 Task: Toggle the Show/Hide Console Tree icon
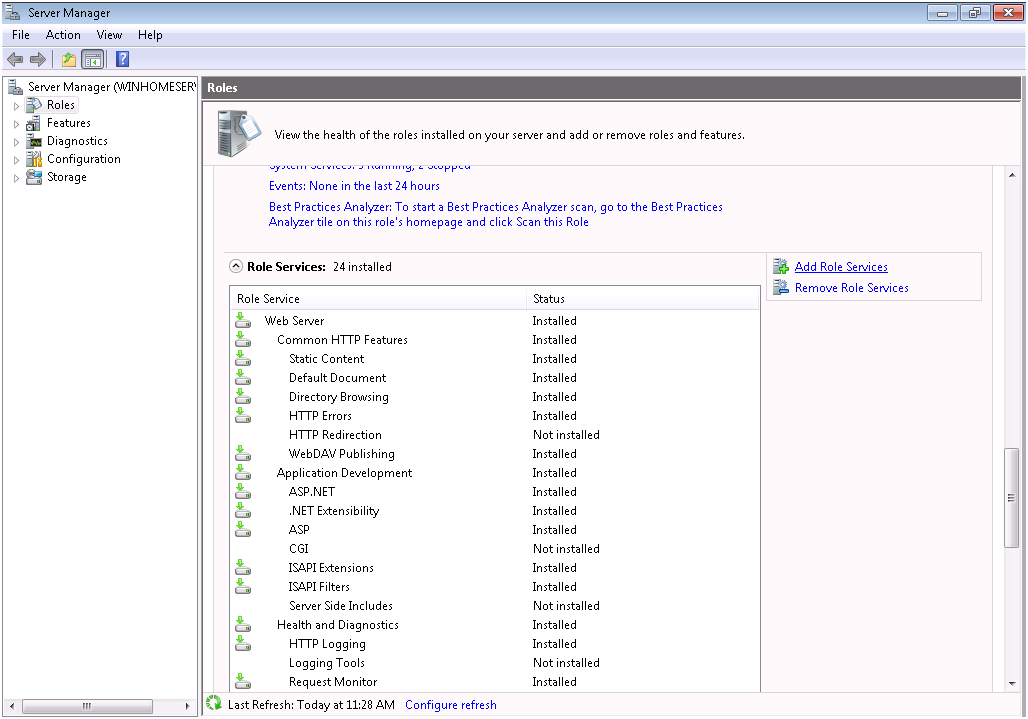(92, 60)
